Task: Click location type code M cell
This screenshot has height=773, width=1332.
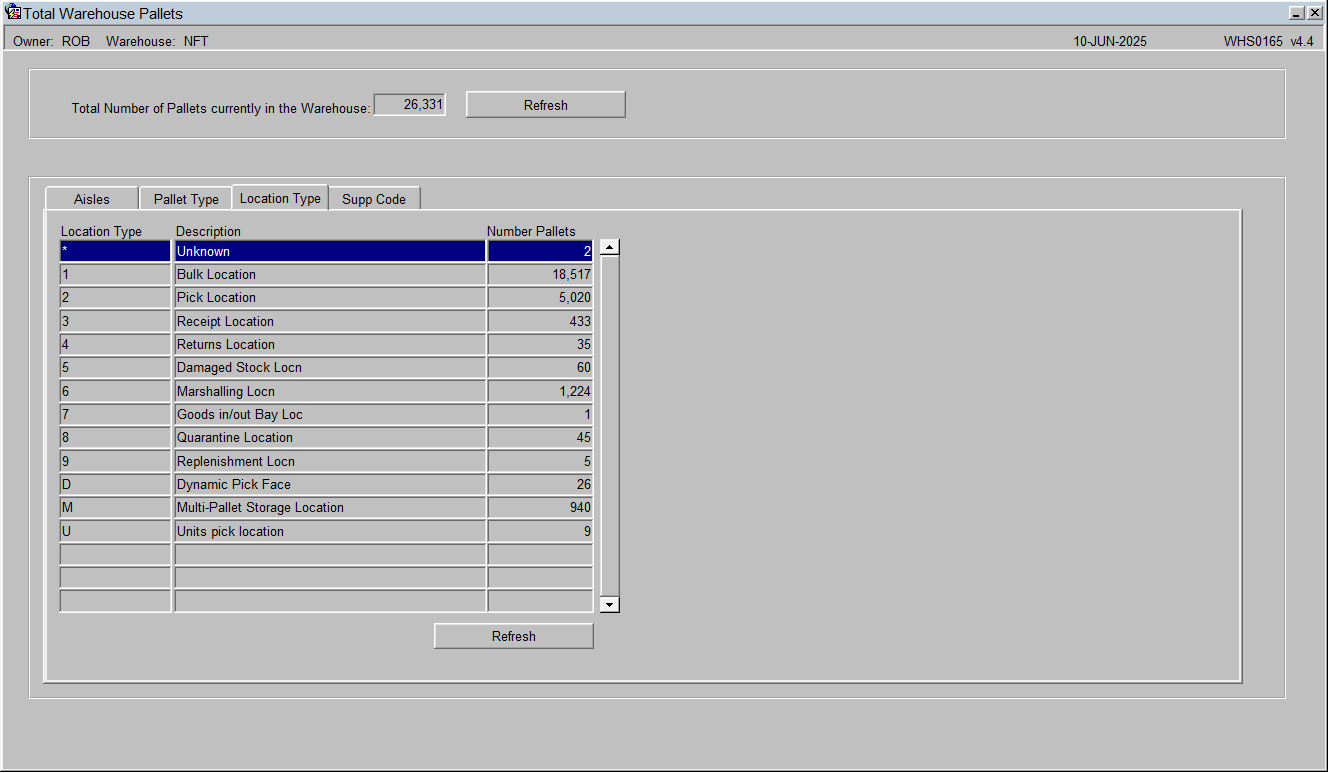Action: click(x=115, y=507)
